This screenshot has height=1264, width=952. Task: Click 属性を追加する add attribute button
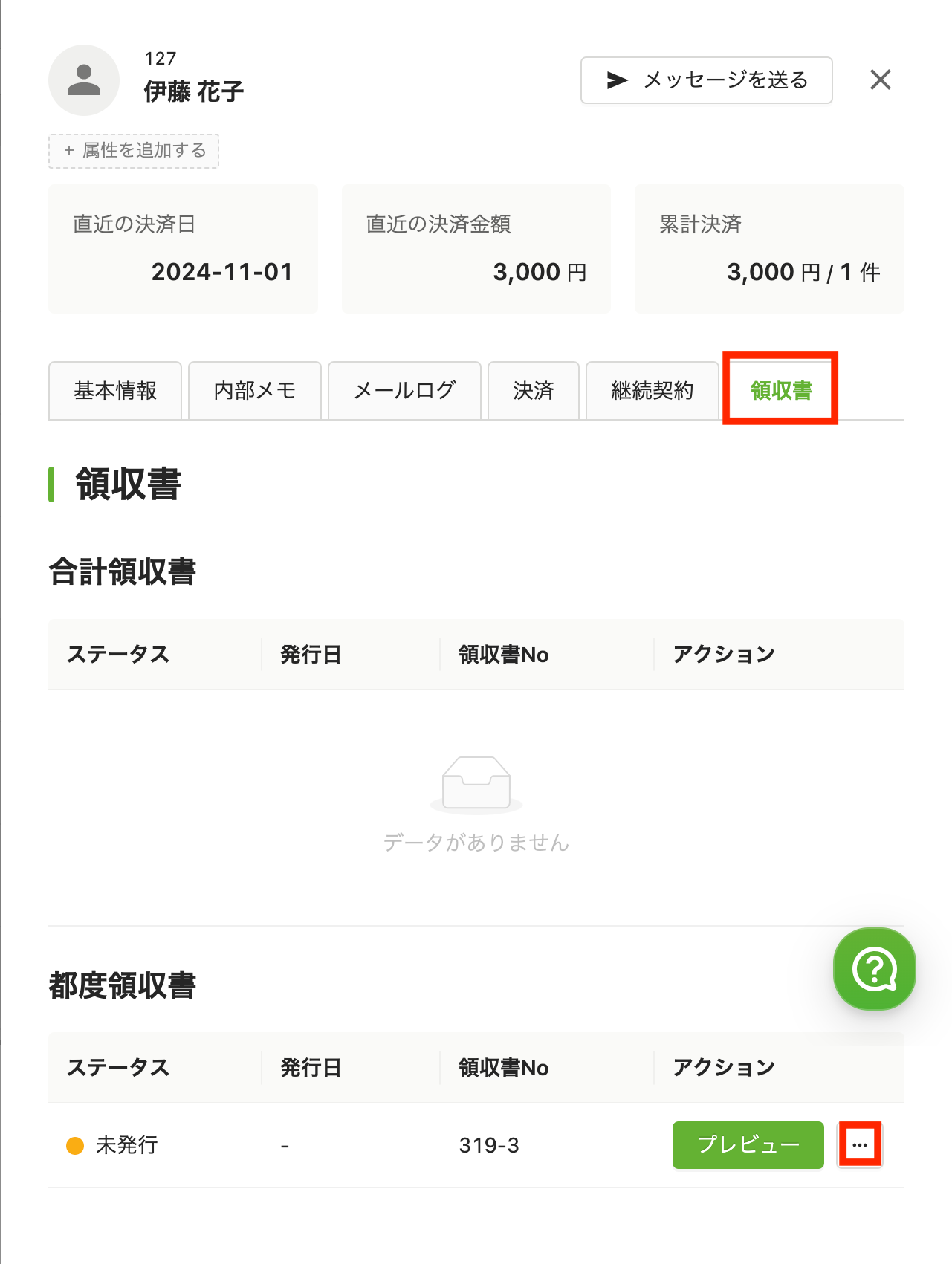tap(134, 151)
